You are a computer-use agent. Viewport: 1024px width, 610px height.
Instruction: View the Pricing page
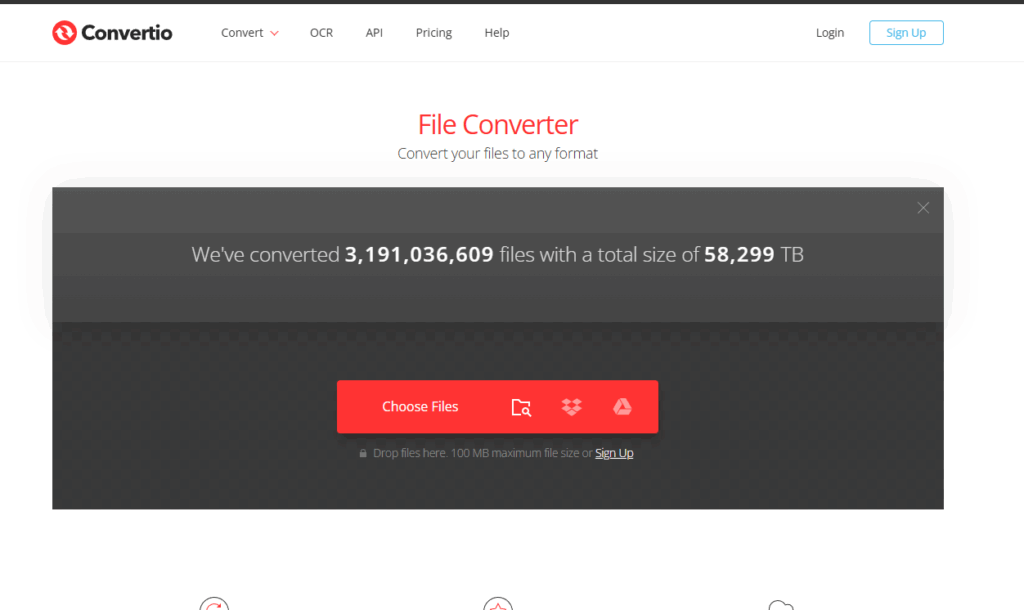tap(434, 33)
